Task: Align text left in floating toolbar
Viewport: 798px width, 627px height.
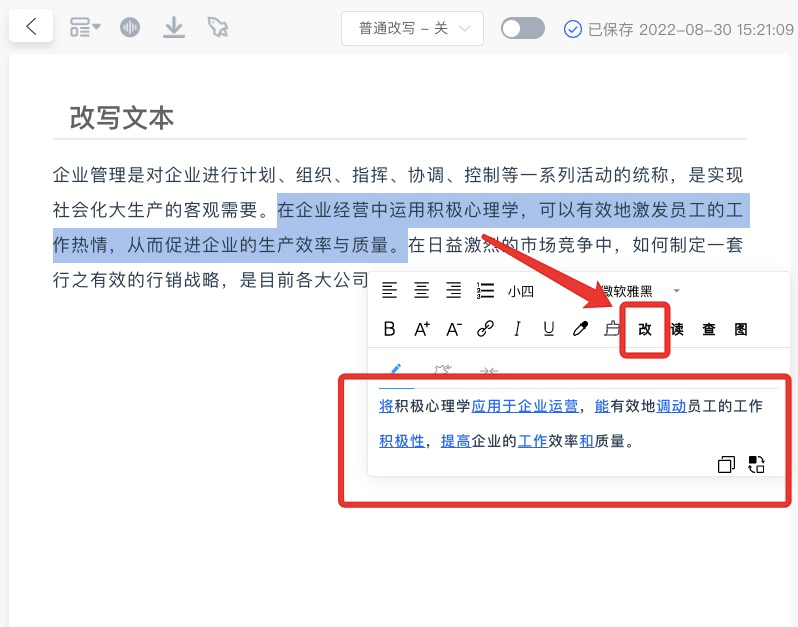Action: (389, 291)
